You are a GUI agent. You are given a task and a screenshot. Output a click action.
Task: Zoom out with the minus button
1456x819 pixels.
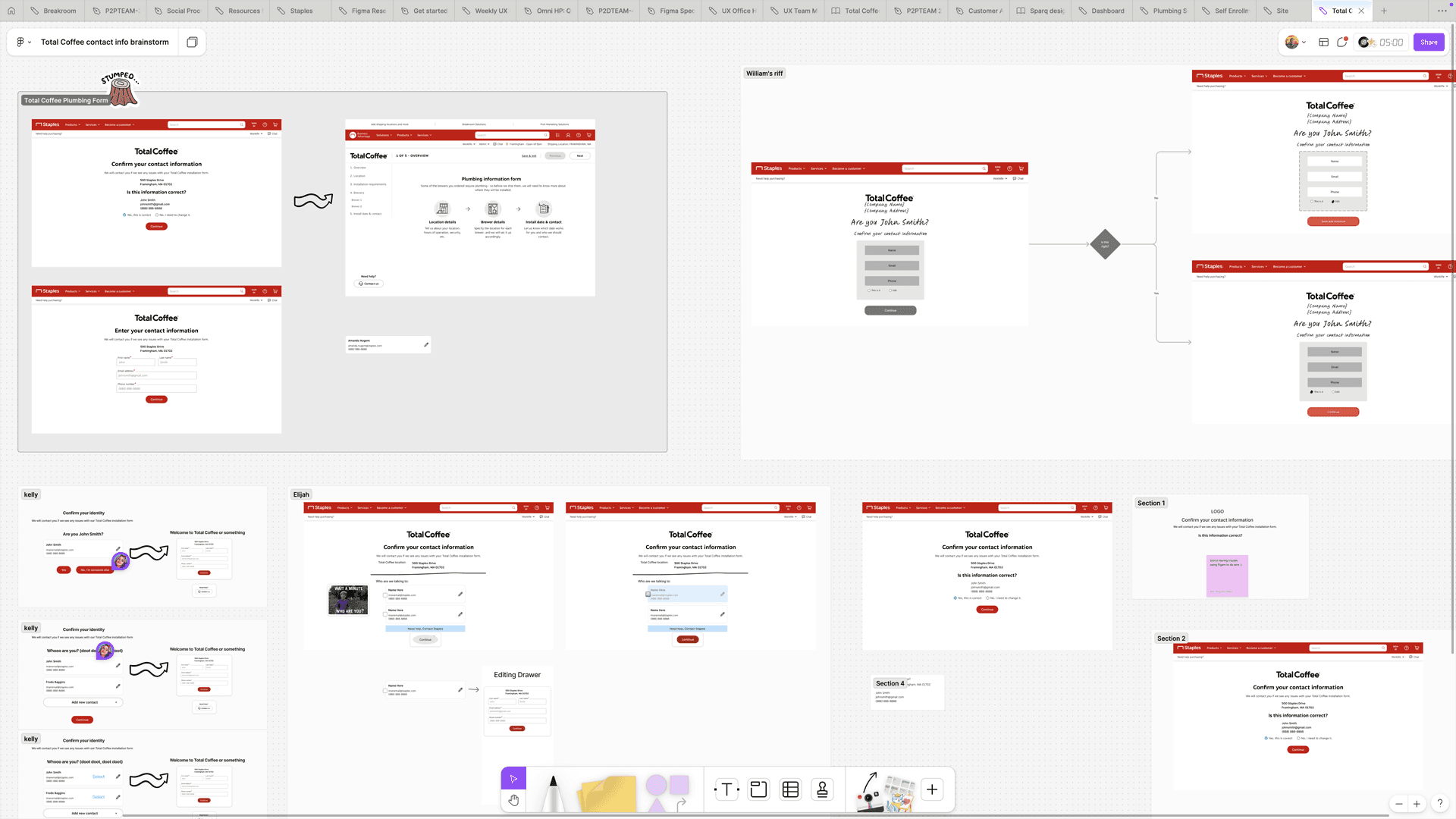coord(1399,804)
